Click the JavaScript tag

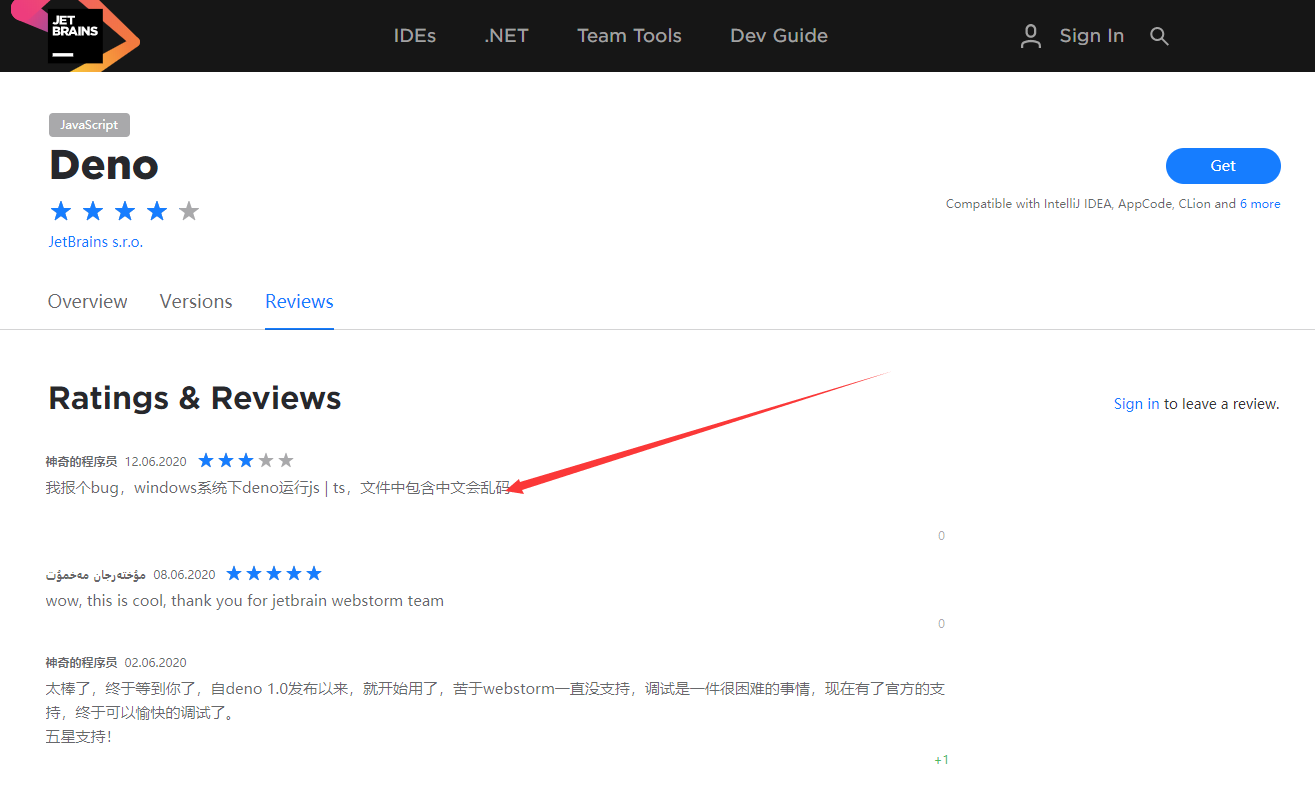[89, 125]
